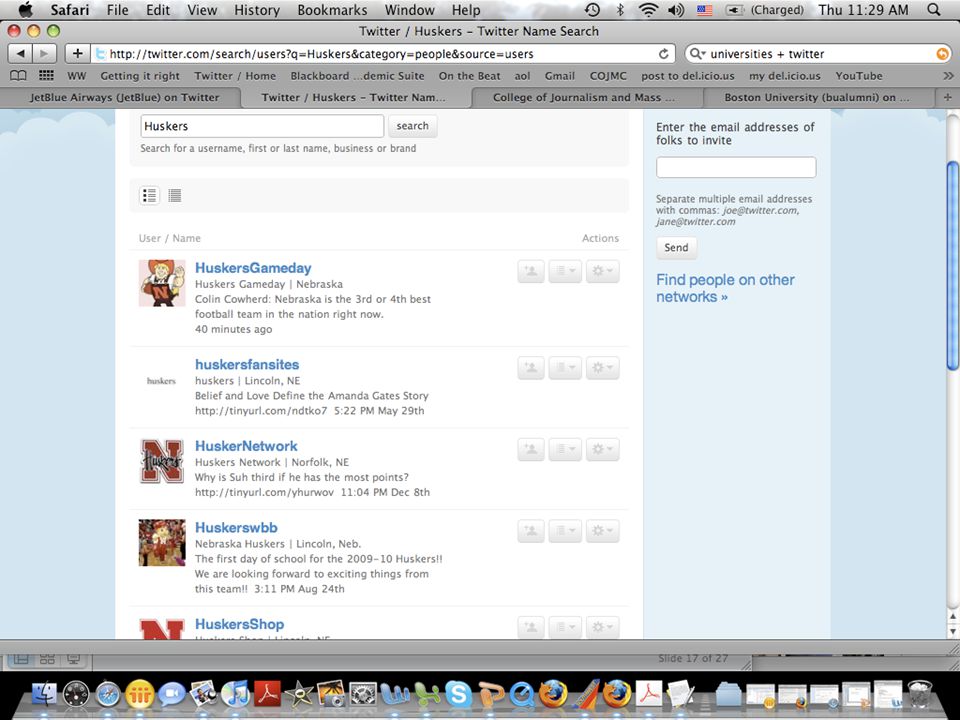Click the Send invite button
The width and height of the screenshot is (960, 720).
pos(676,247)
